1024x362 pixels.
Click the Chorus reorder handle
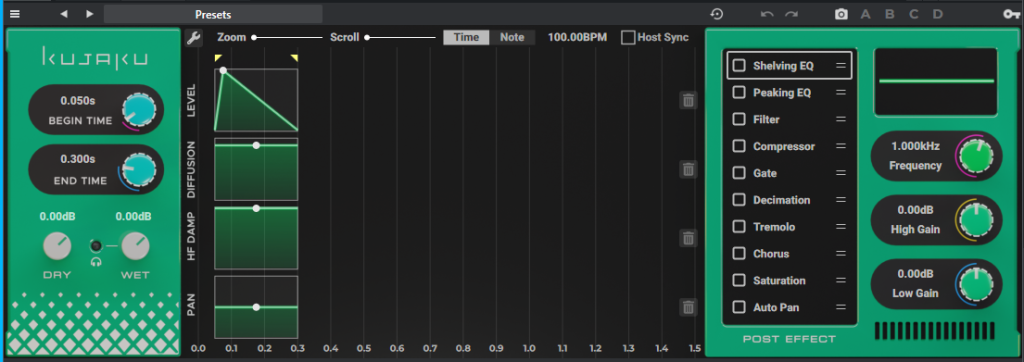click(x=840, y=253)
